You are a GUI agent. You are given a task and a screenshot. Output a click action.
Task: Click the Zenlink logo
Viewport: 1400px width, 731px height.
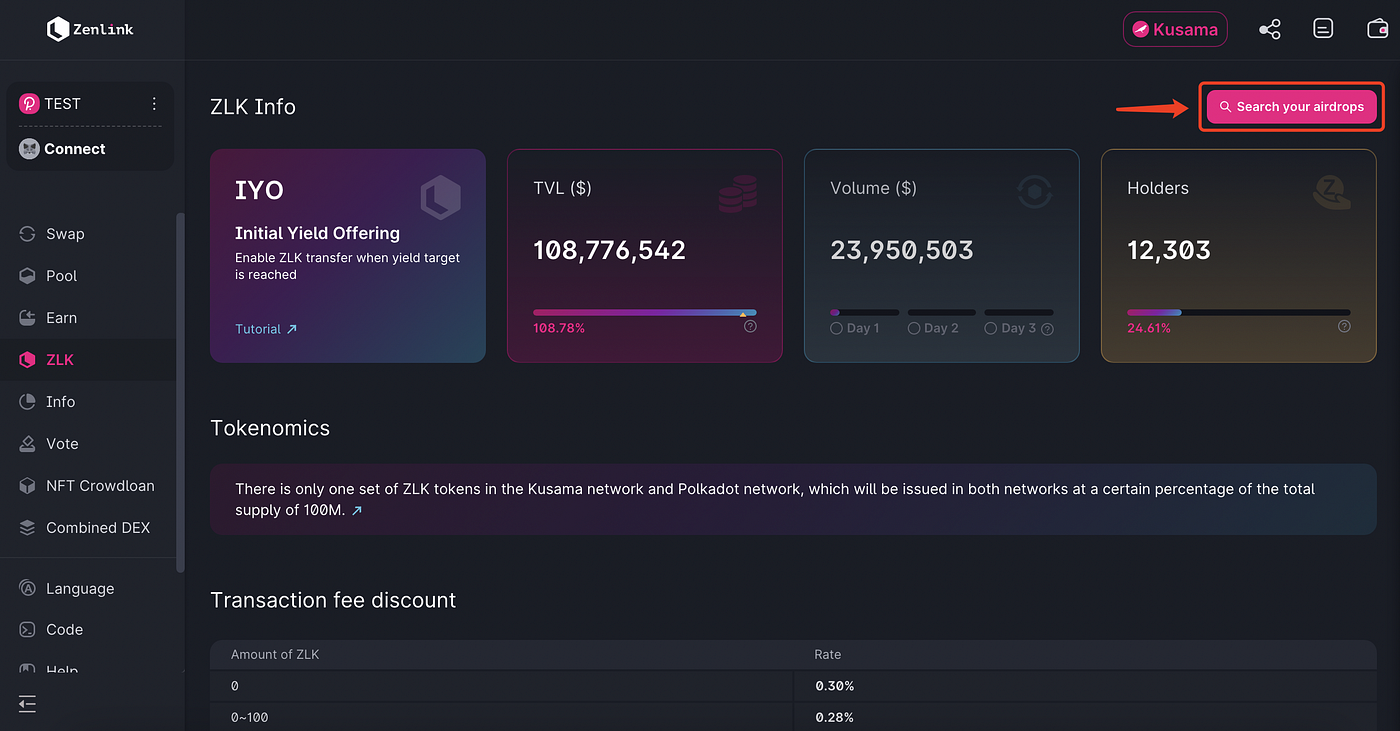click(90, 30)
